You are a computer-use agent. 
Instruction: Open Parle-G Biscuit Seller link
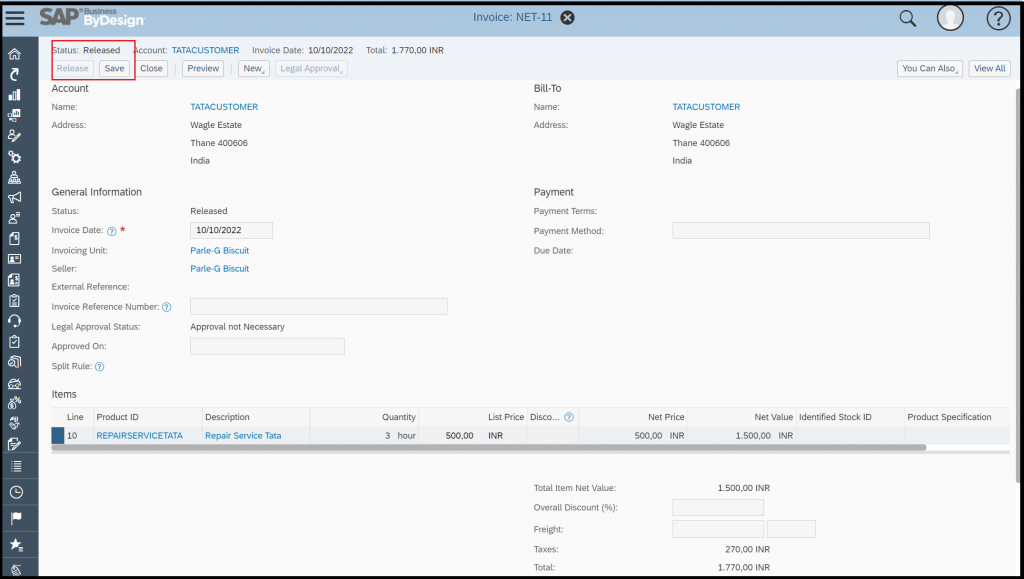[219, 269]
